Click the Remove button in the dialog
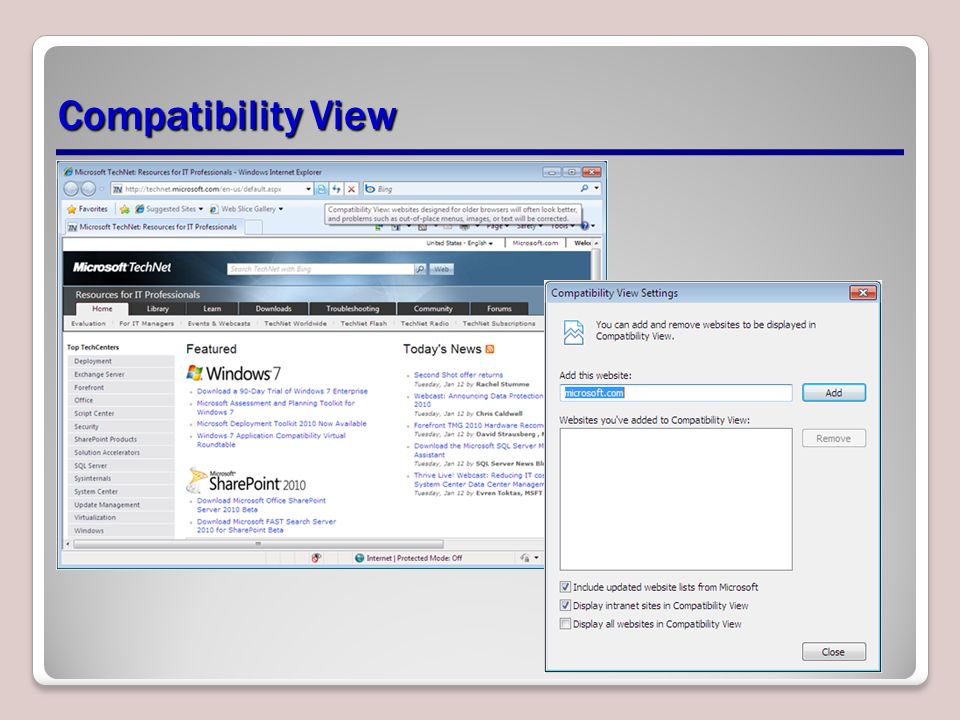This screenshot has height=720, width=960. click(x=834, y=438)
